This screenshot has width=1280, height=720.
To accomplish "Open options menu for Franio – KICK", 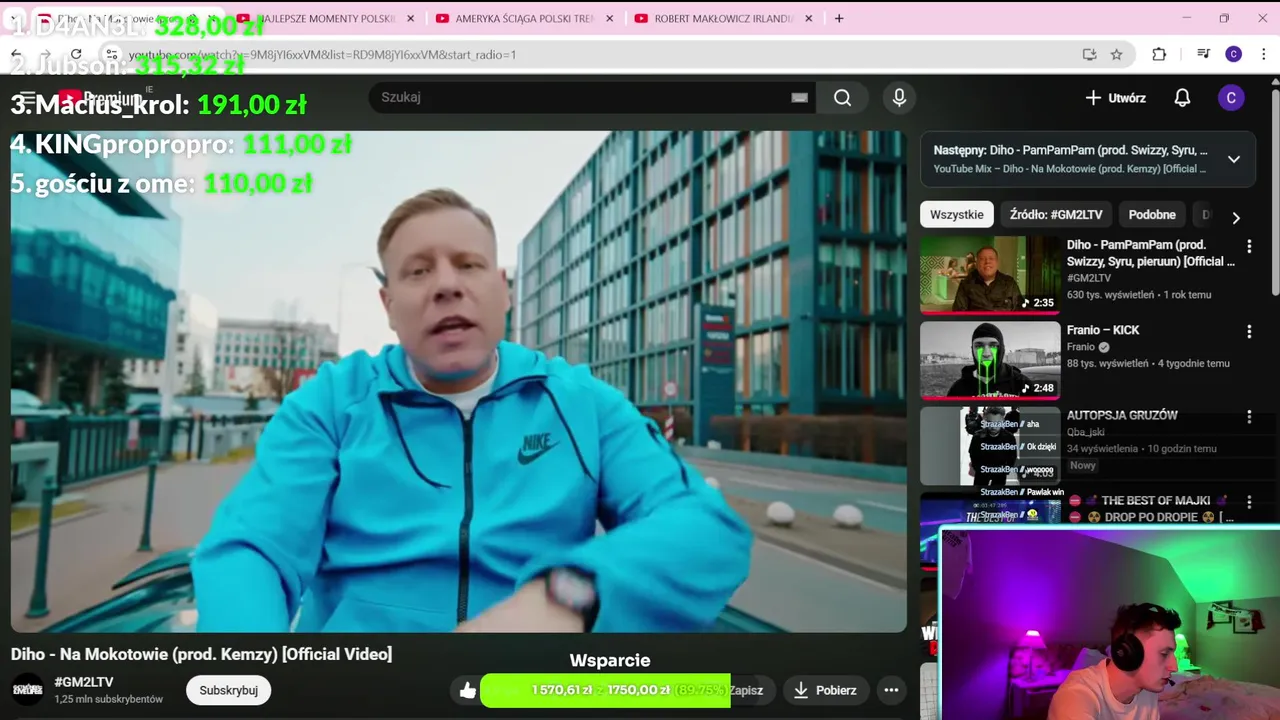I will (1249, 331).
